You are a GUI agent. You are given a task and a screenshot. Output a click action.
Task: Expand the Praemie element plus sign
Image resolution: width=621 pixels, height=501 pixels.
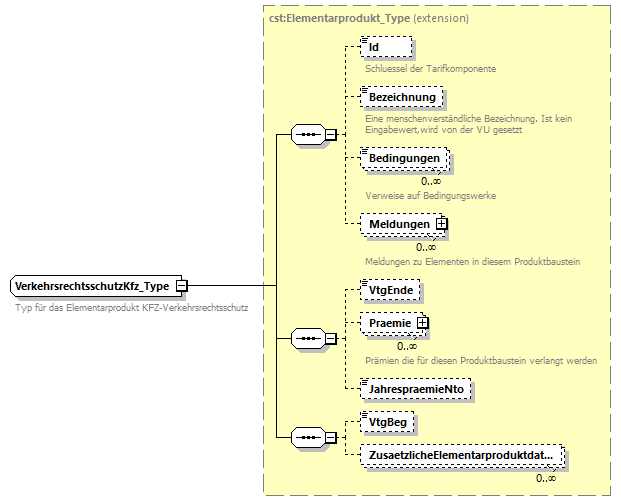423,323
